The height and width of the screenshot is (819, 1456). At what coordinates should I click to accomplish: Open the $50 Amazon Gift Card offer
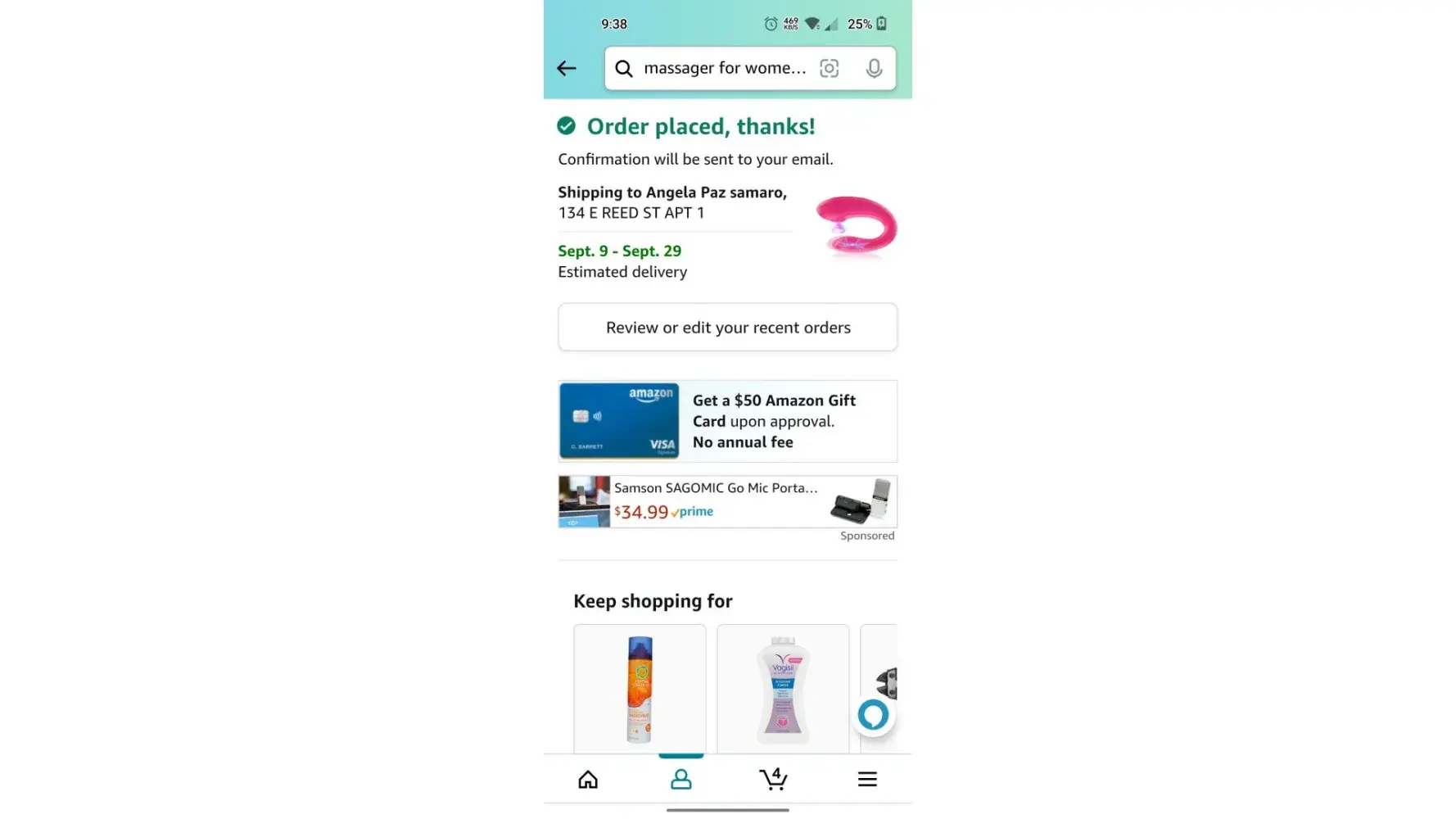click(727, 421)
